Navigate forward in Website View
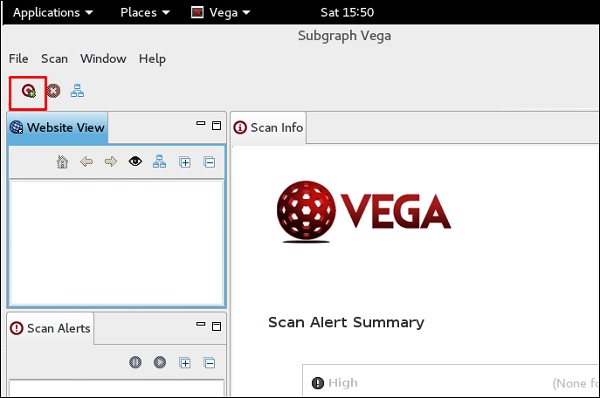The width and height of the screenshot is (600, 398). click(111, 161)
